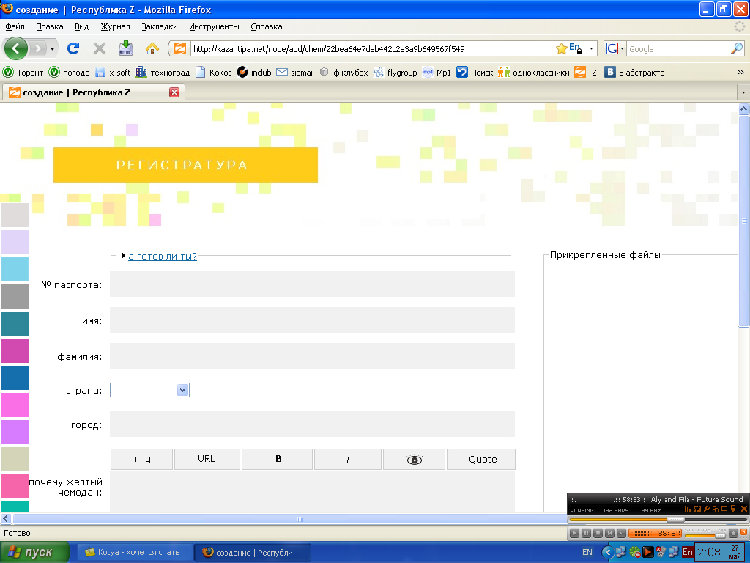Viewport: 750px width, 563px height.
Task: Apply italic with the I button
Action: coord(348,459)
